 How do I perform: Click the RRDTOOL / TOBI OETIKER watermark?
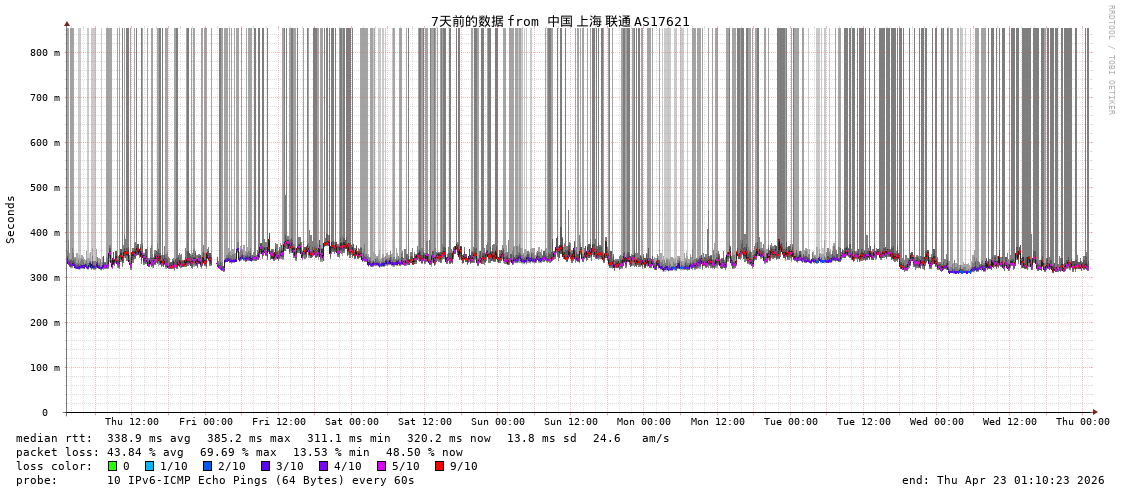pos(1110,60)
